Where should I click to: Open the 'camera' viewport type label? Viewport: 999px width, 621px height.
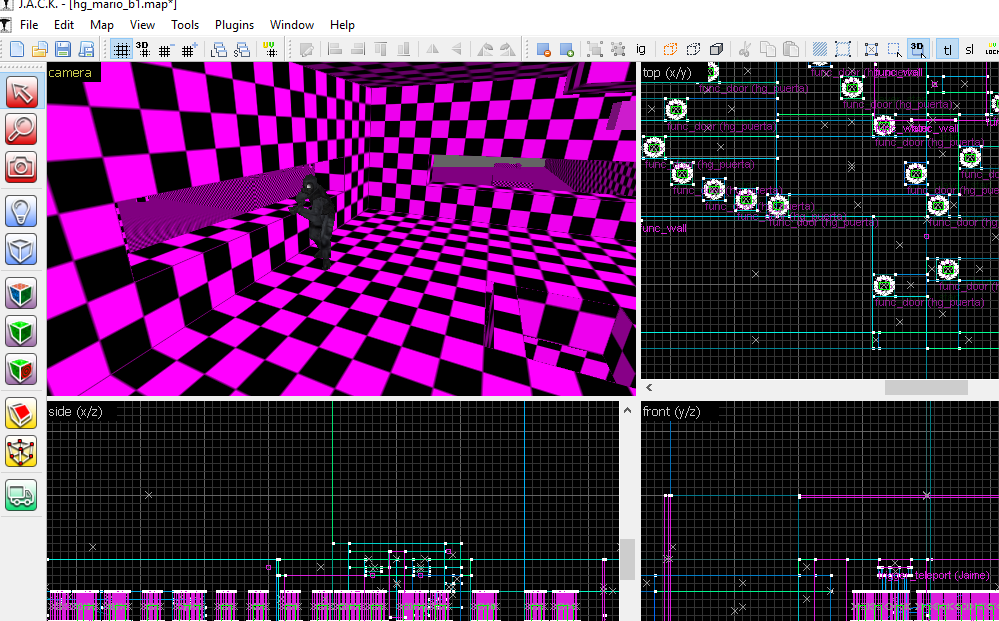coord(69,73)
